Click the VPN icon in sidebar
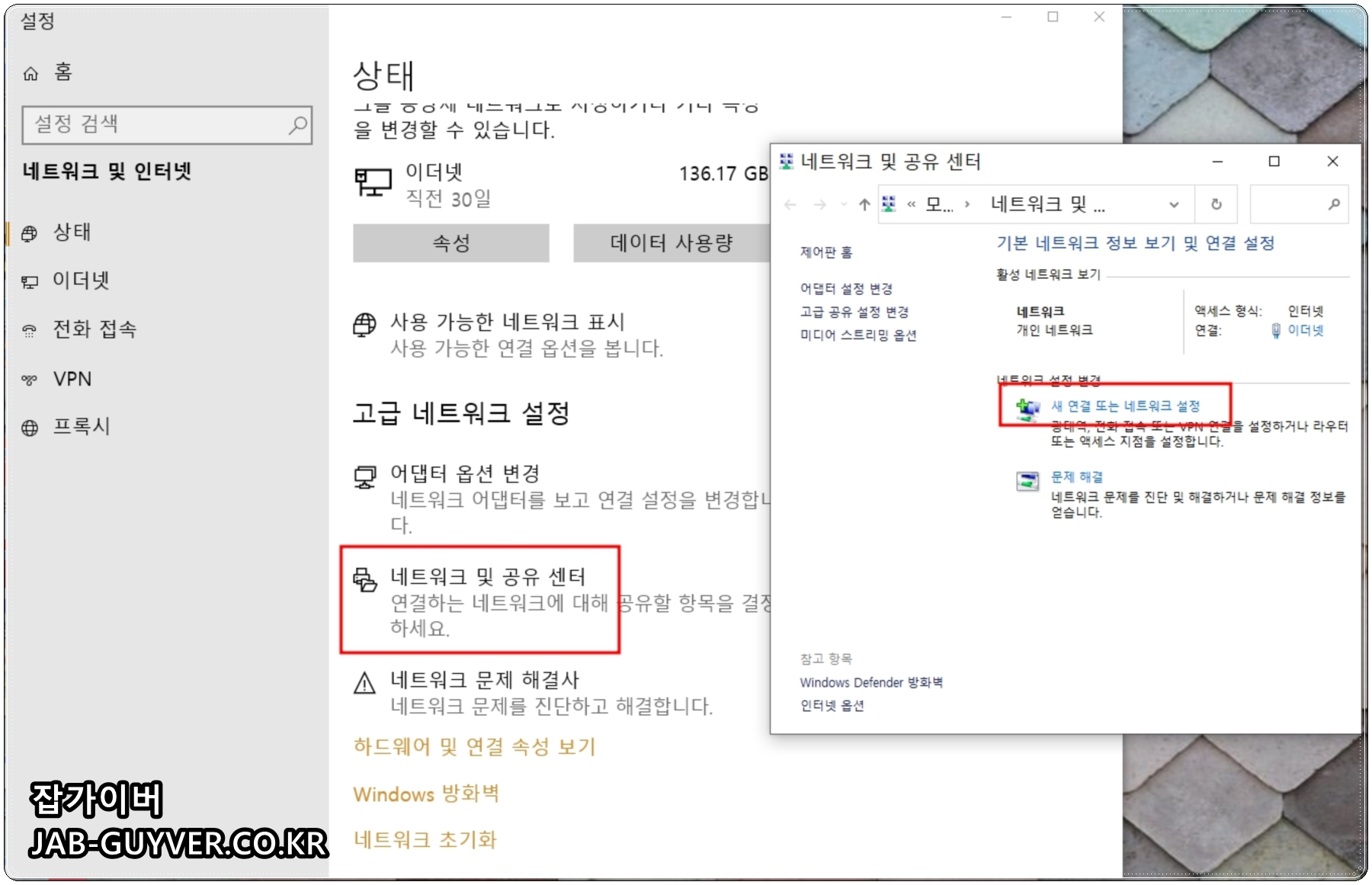The width and height of the screenshot is (1372, 885). (x=30, y=380)
